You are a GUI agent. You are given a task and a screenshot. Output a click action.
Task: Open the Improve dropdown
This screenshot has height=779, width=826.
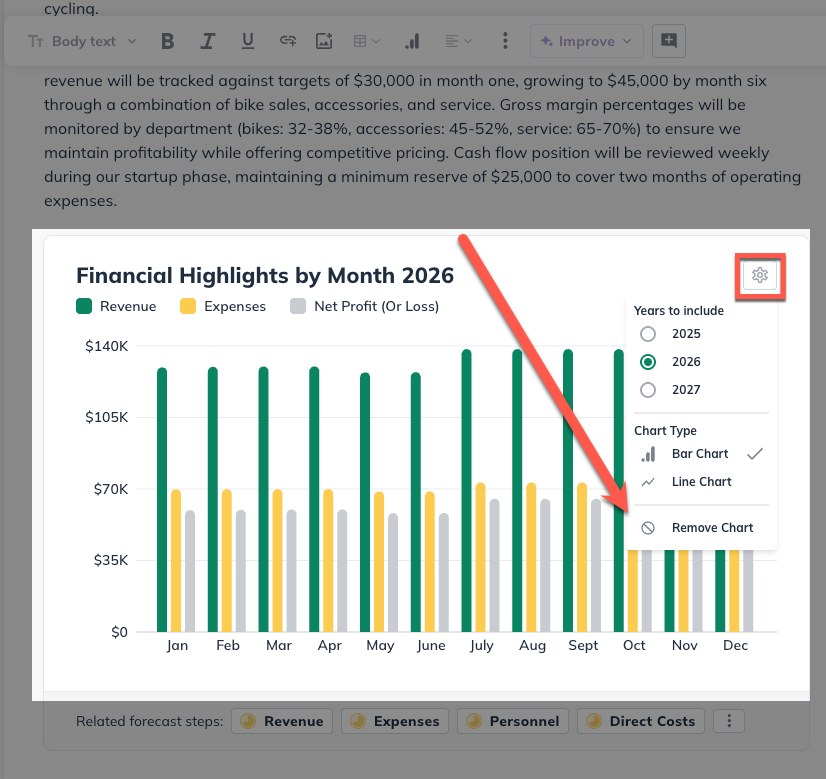click(586, 41)
